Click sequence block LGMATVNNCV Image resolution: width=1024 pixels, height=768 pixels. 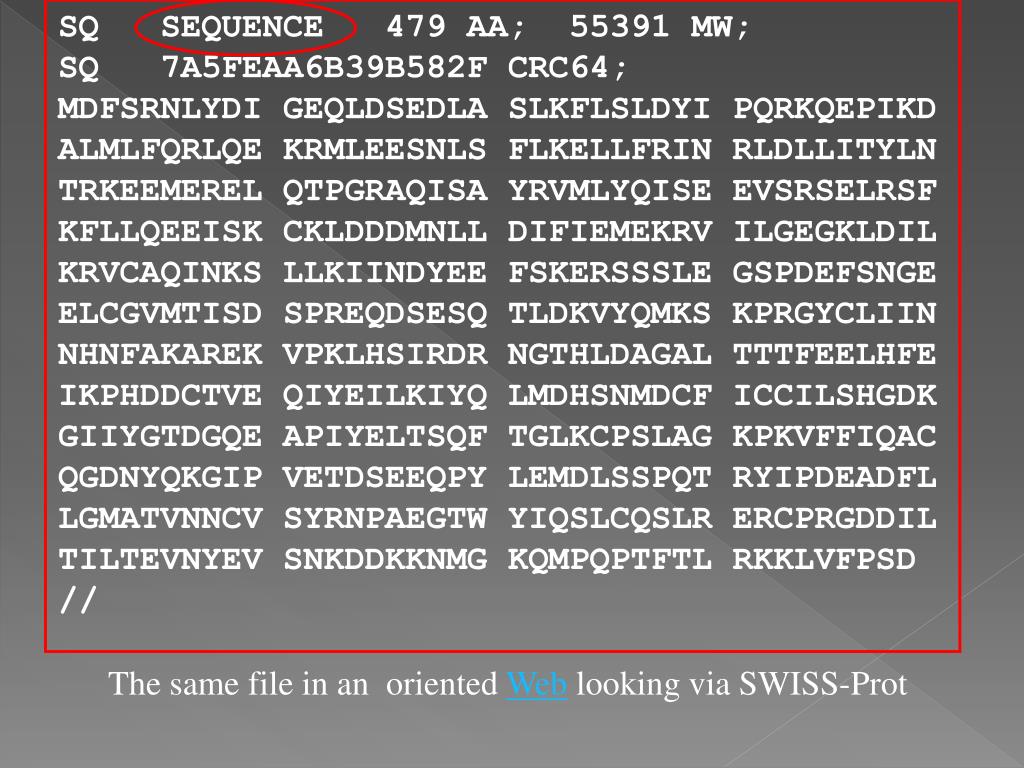[x=159, y=519]
